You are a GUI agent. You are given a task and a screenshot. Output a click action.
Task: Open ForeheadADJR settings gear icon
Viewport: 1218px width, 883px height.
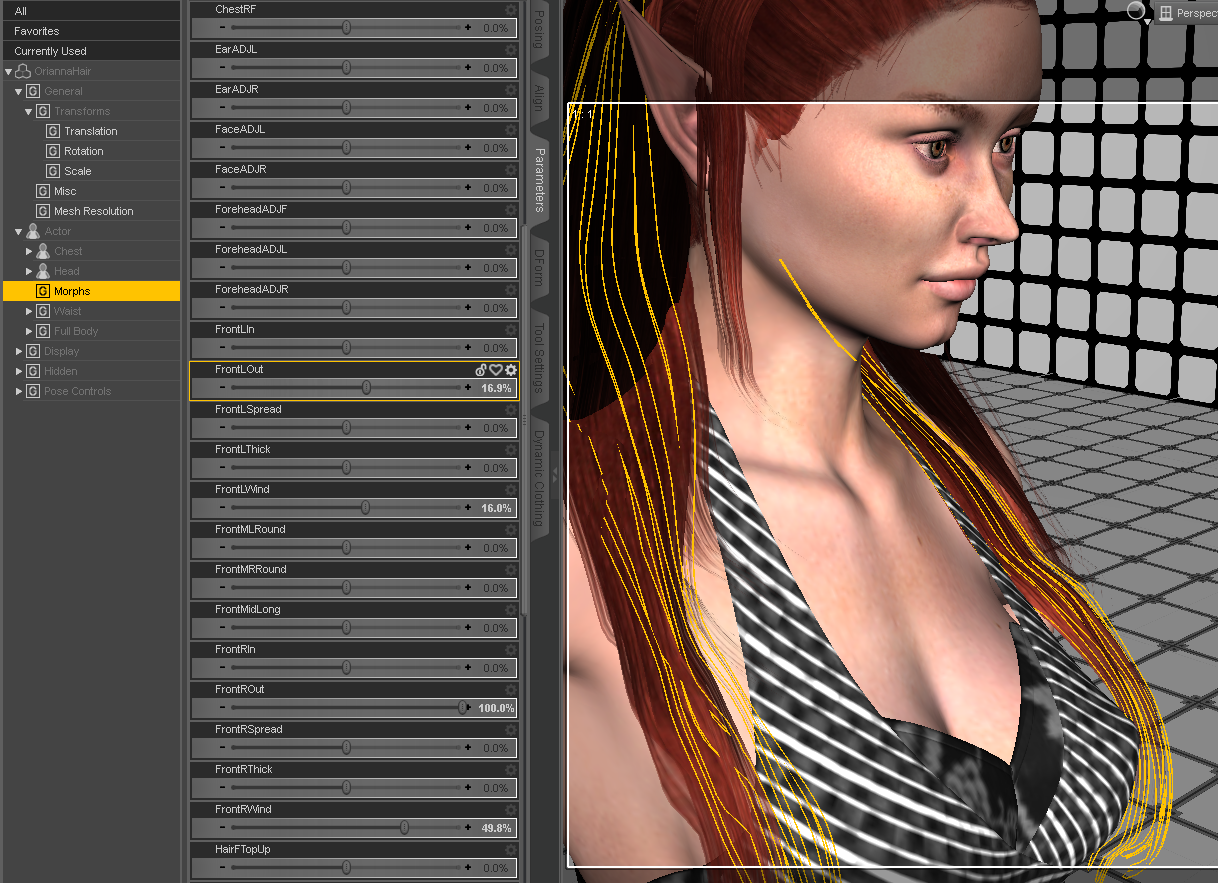click(x=511, y=290)
